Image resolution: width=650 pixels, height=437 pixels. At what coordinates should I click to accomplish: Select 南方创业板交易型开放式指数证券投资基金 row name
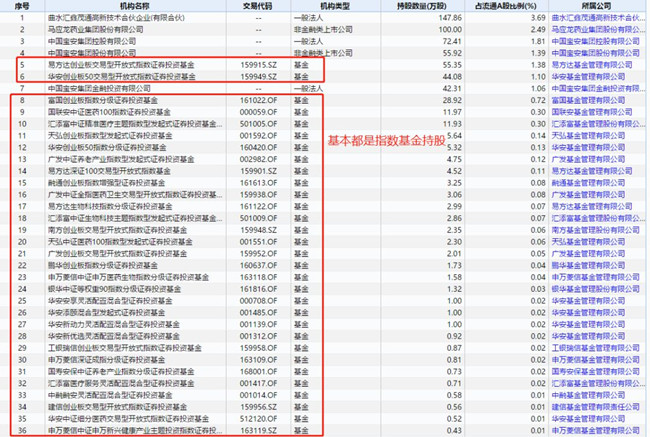(117, 230)
